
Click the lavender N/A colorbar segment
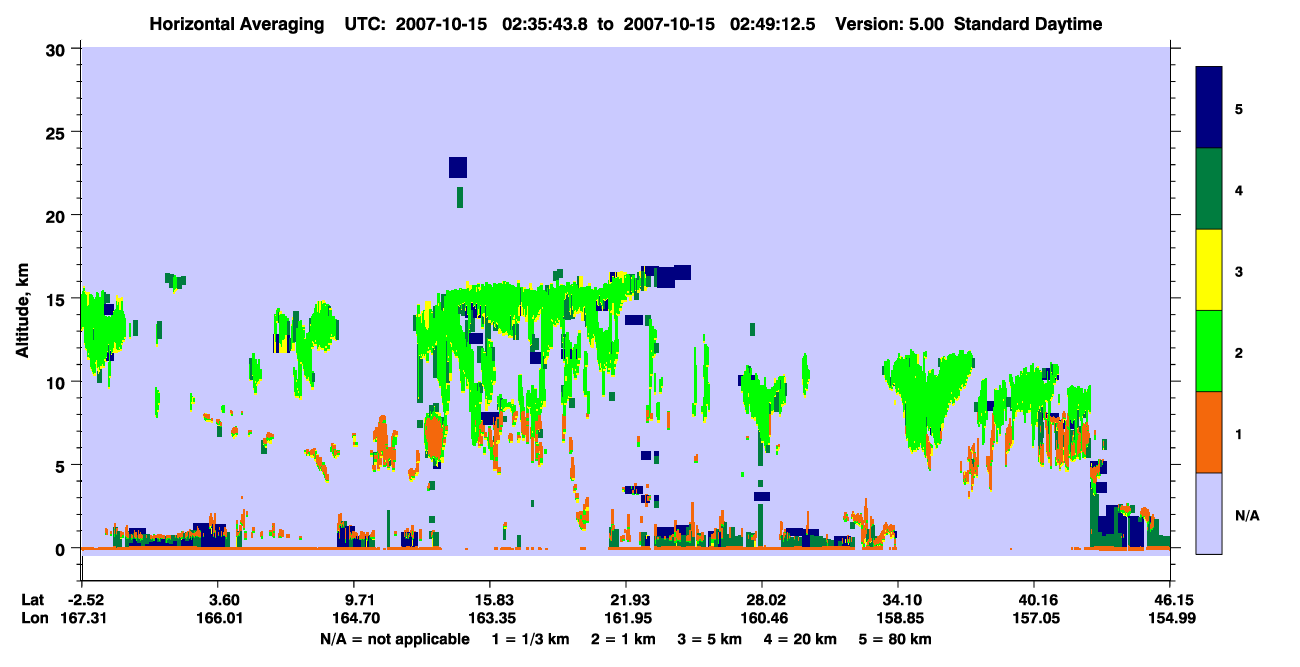(1209, 513)
